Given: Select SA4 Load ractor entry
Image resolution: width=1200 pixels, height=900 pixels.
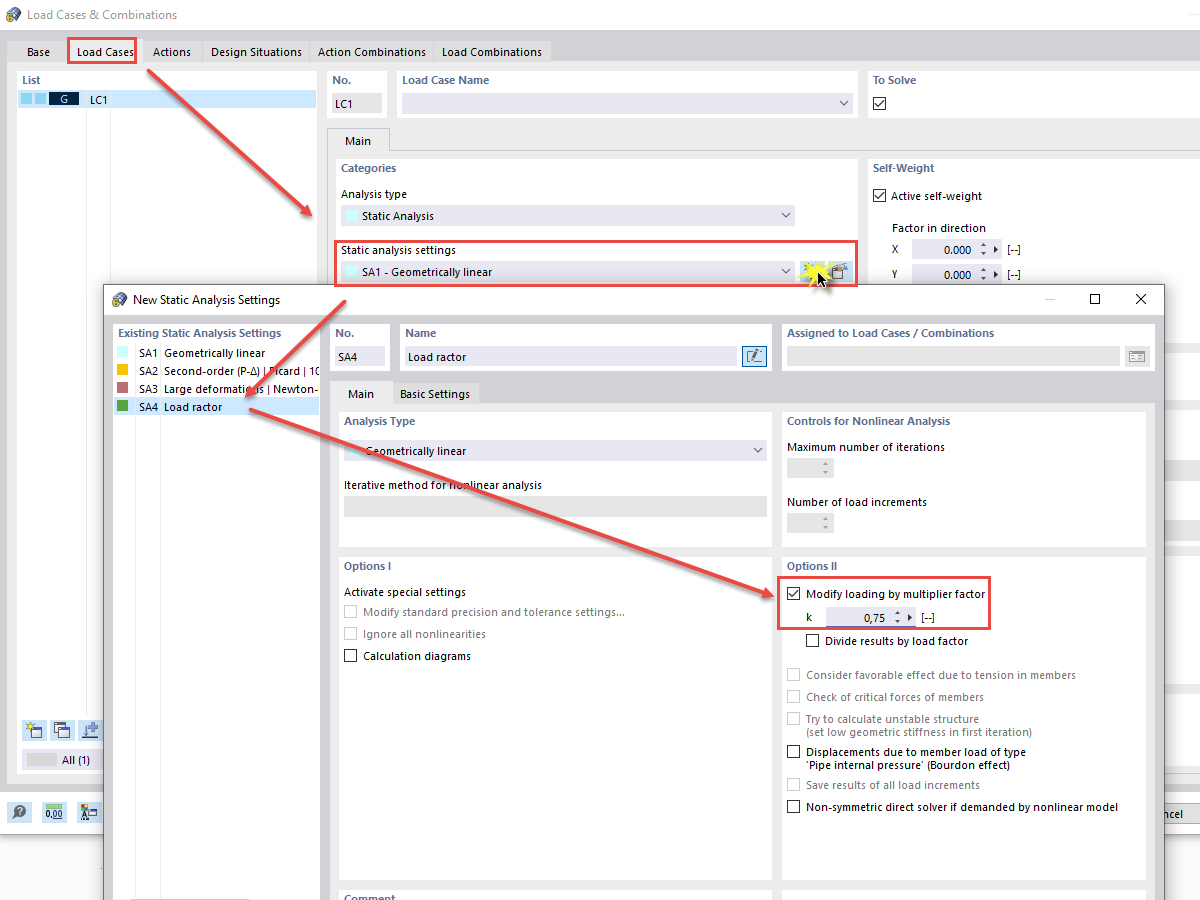Looking at the screenshot, I should pos(216,407).
